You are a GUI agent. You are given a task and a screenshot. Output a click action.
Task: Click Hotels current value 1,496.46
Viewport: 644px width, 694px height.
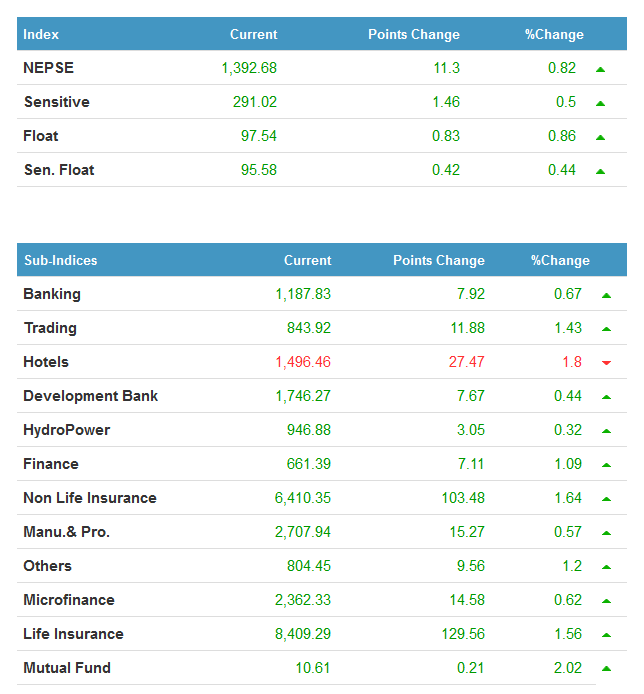pyautogui.click(x=303, y=362)
